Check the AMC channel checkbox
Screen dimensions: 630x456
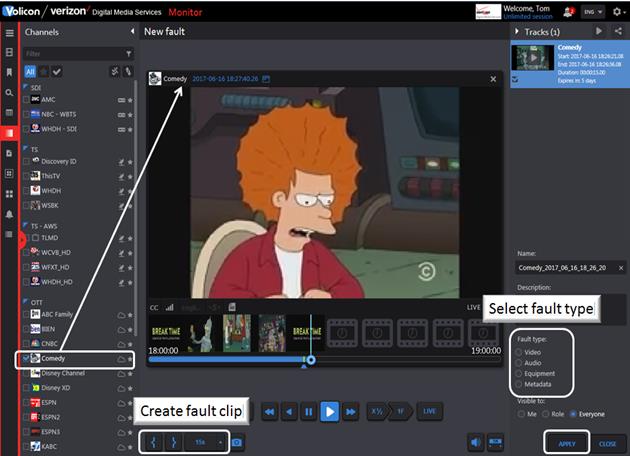(26, 100)
